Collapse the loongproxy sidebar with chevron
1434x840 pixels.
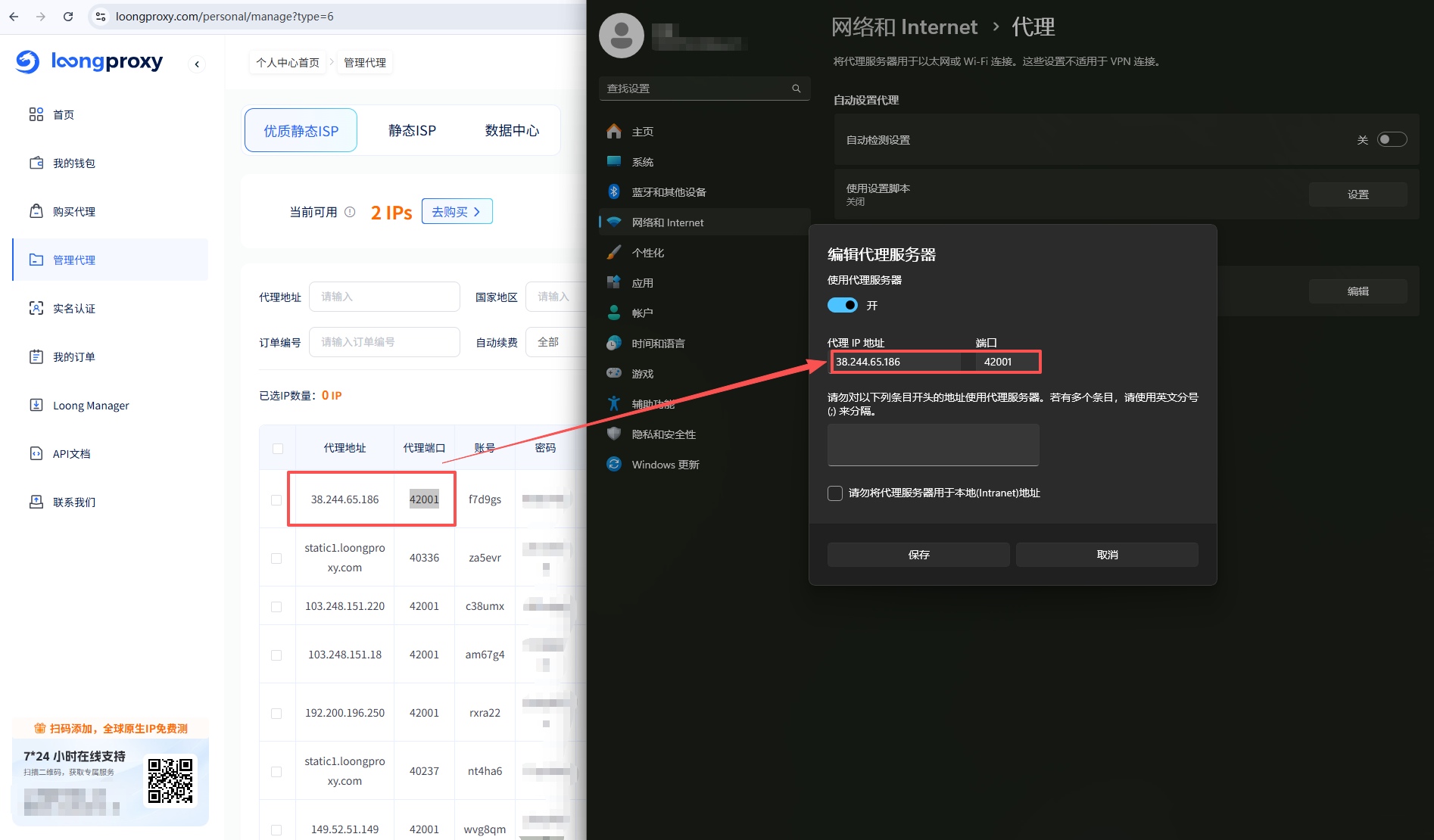(197, 64)
